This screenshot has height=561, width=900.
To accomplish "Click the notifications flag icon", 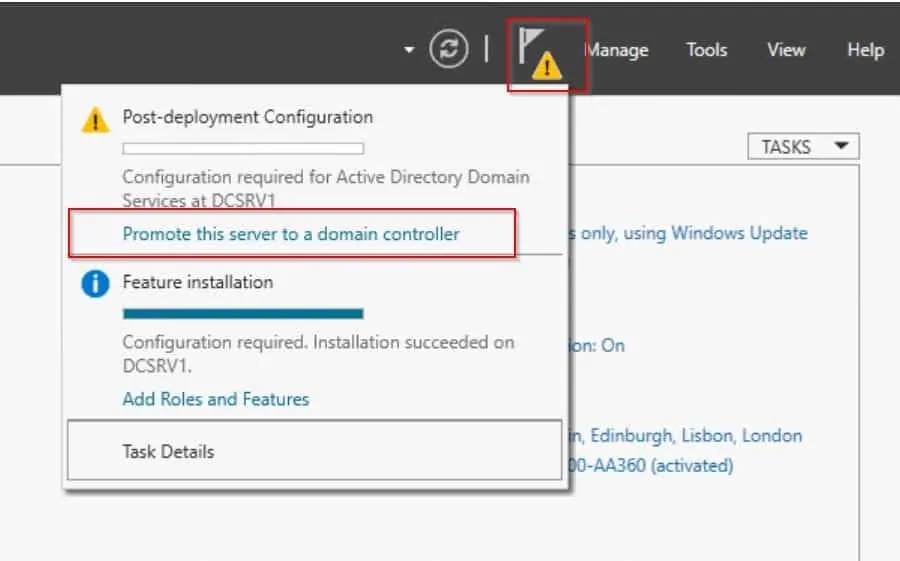I will click(540, 54).
